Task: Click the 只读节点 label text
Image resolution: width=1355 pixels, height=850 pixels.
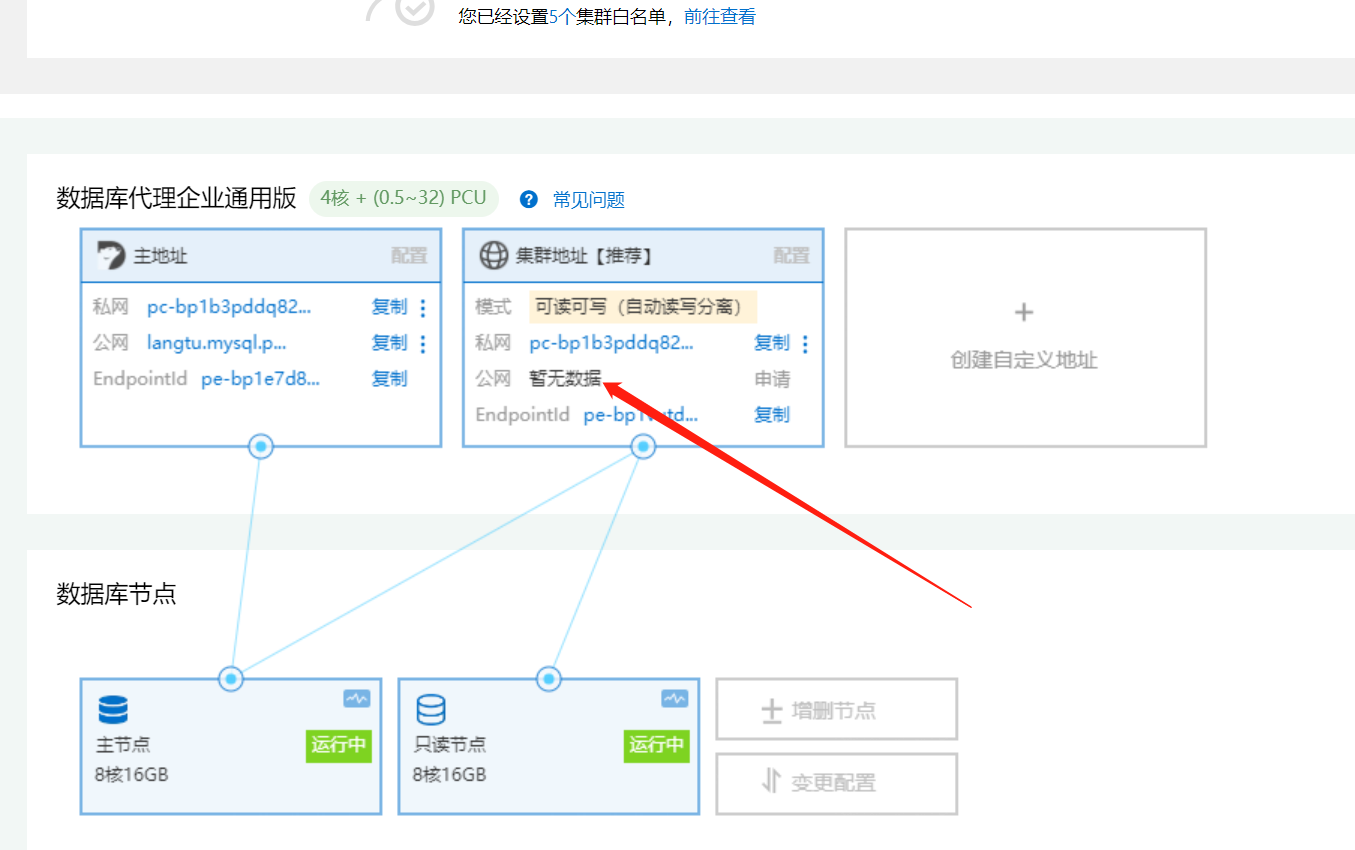Action: click(x=450, y=745)
